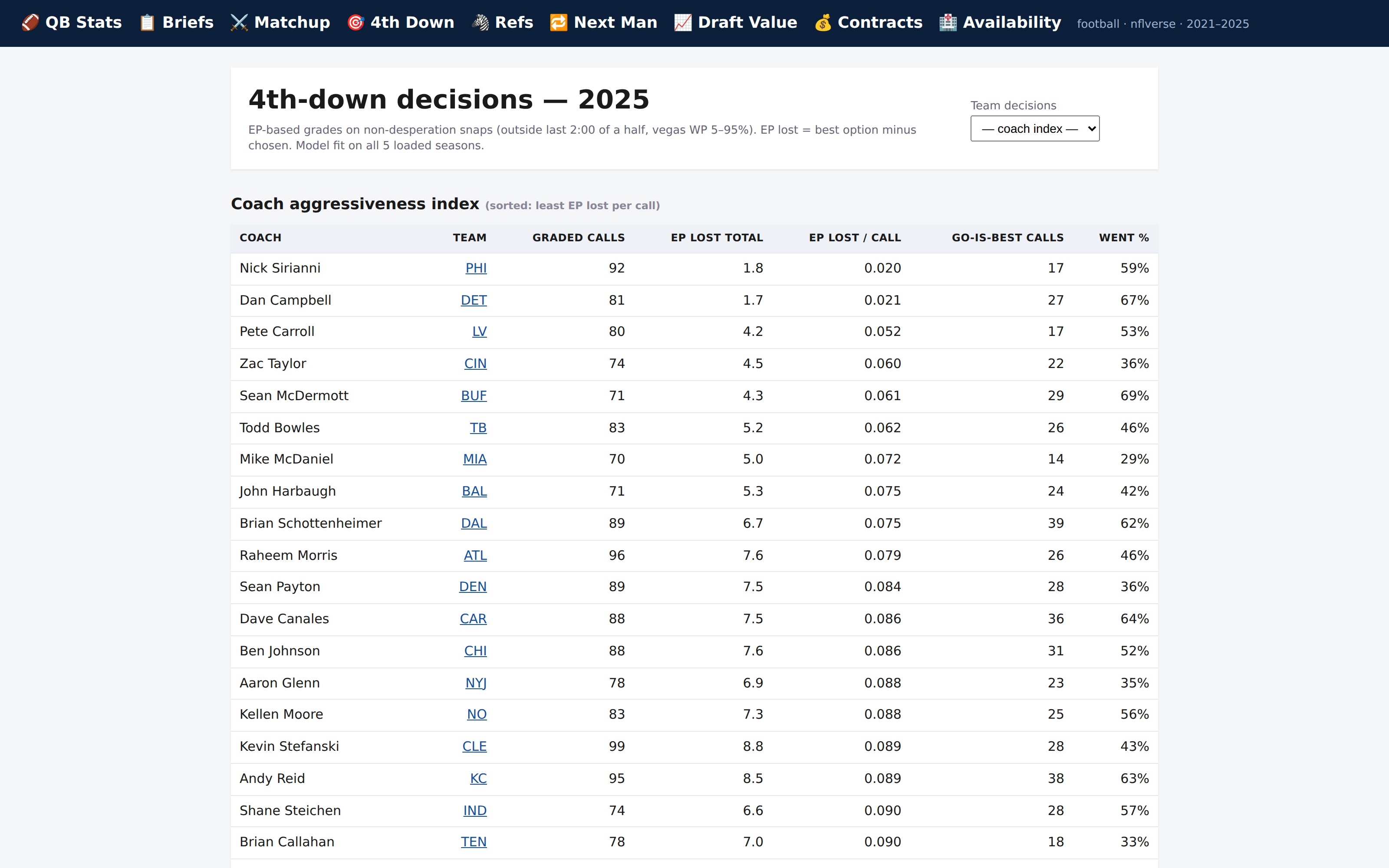Click the chart icon beside Draft Value

pyautogui.click(x=683, y=23)
